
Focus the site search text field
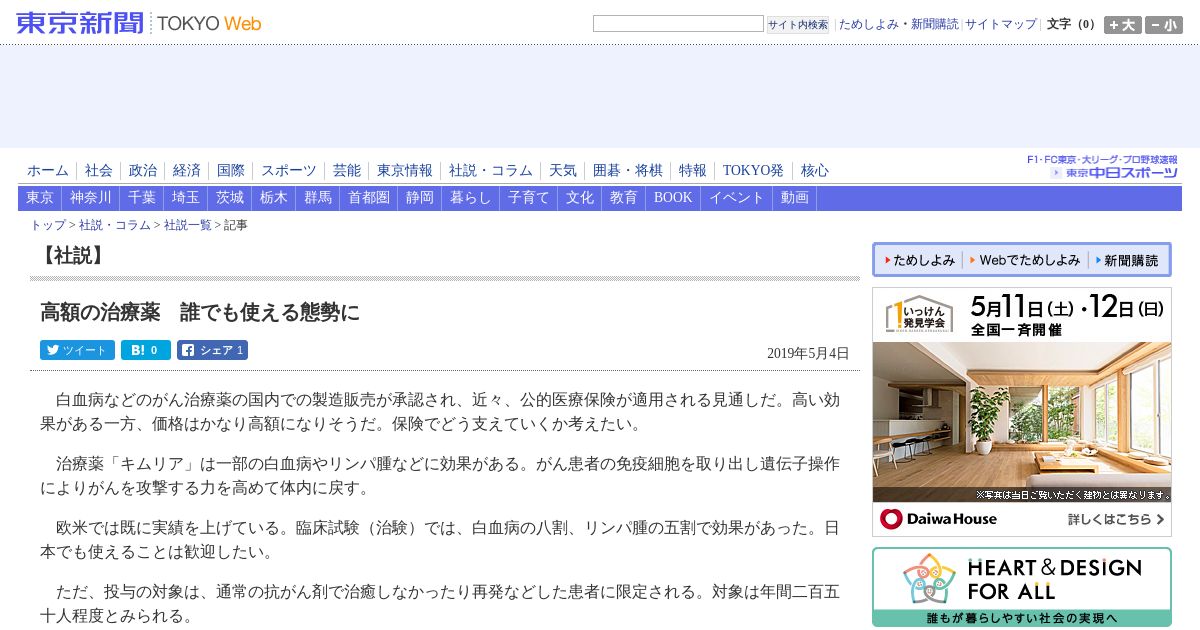click(x=678, y=23)
